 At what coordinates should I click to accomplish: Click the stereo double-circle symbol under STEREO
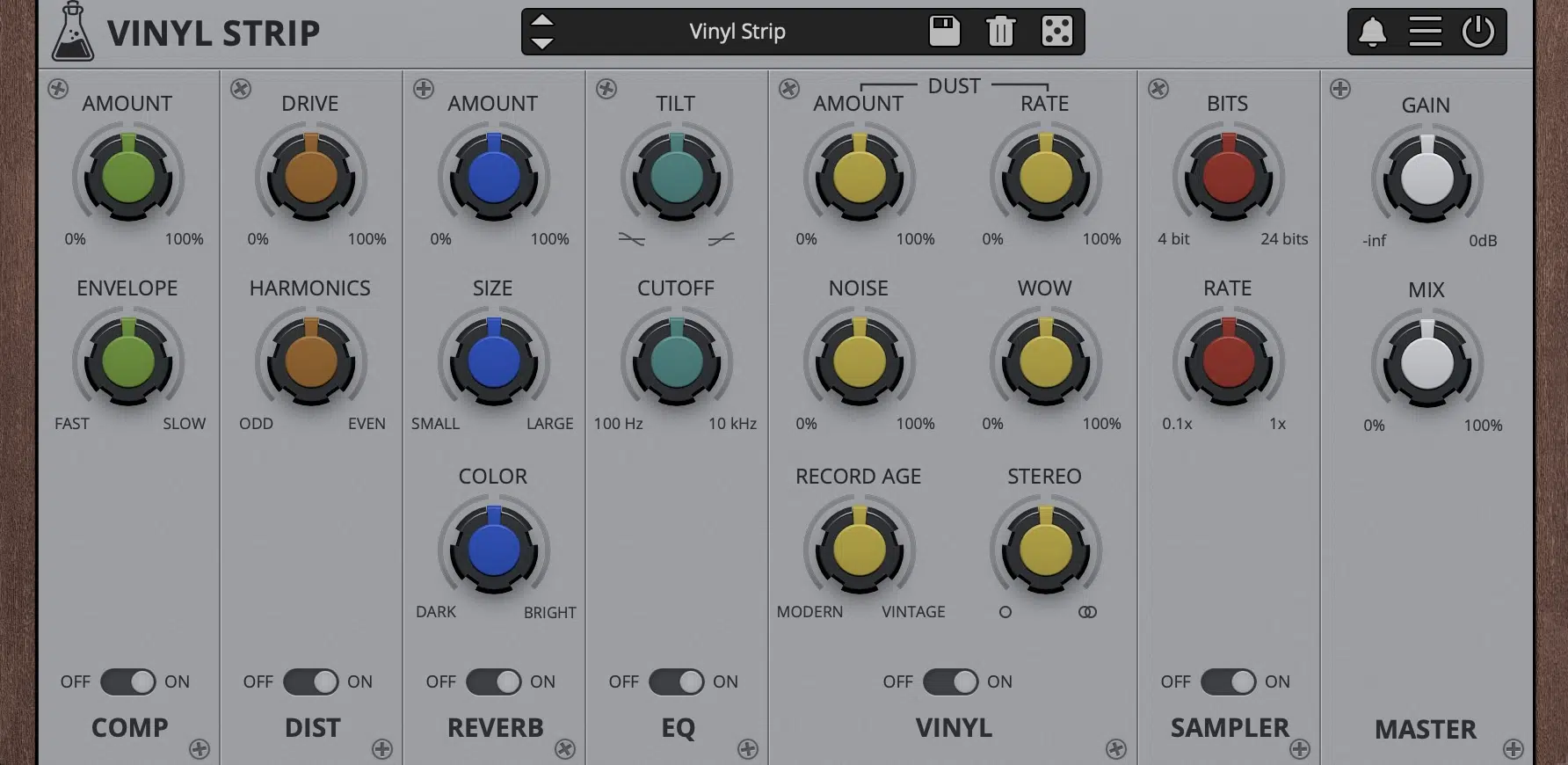(x=1087, y=612)
